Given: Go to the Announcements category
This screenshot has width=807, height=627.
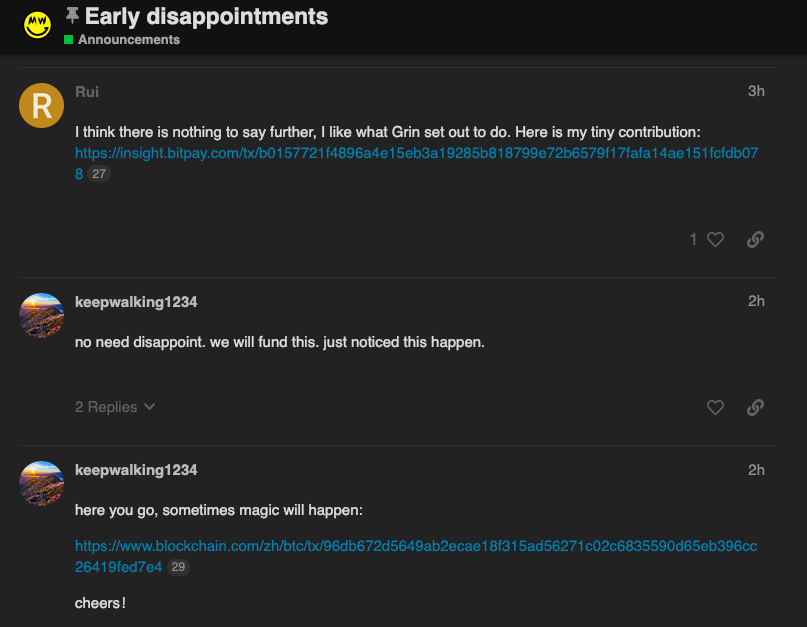Looking at the screenshot, I should tap(129, 40).
